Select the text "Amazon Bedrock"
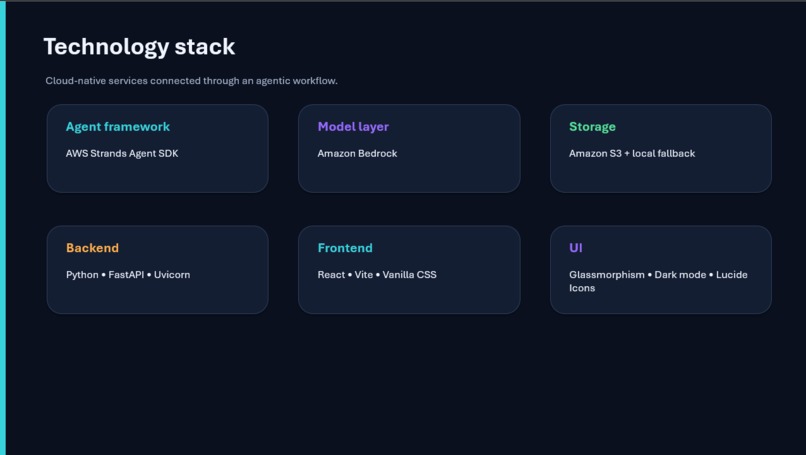 (x=357, y=153)
